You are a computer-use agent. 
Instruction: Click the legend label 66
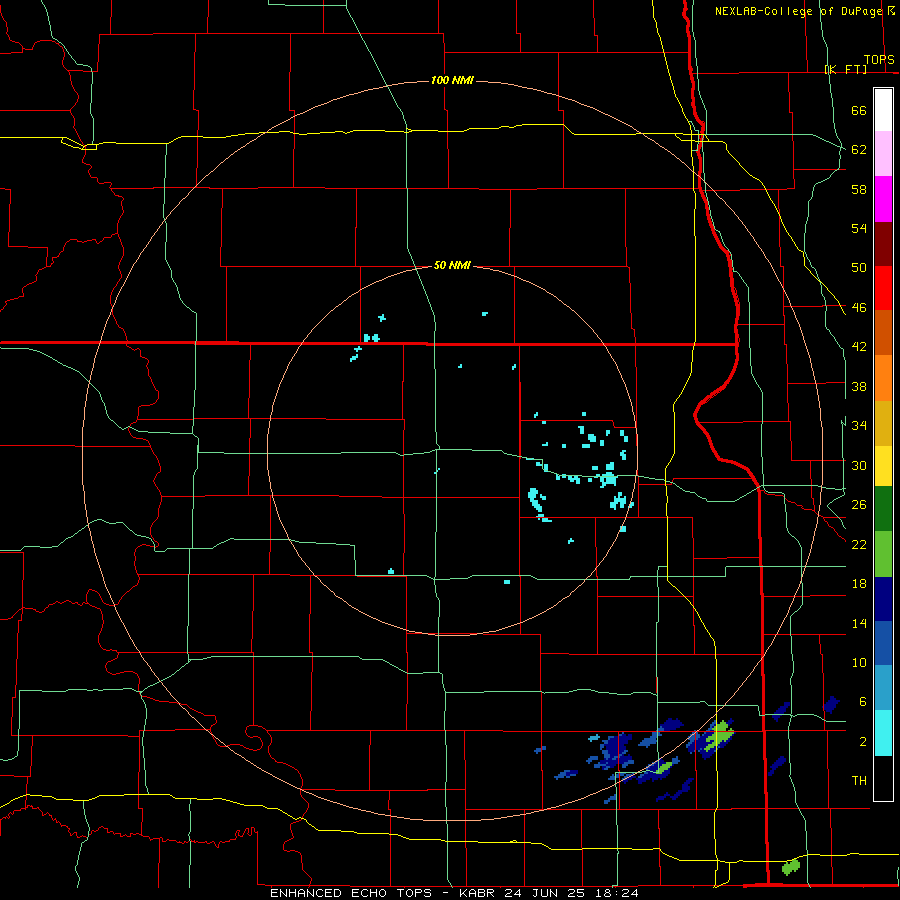click(x=859, y=110)
